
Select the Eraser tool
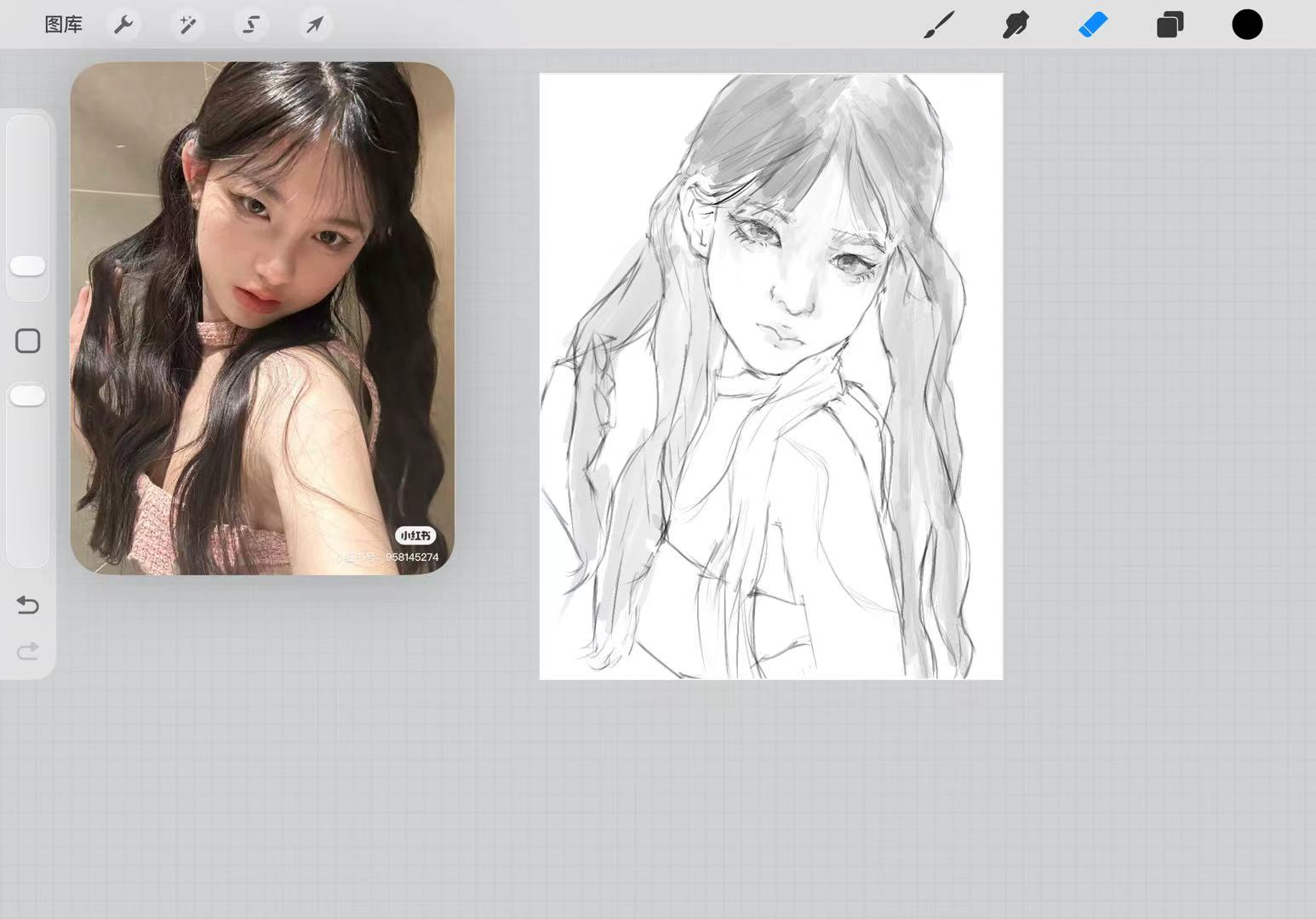[x=1093, y=25]
